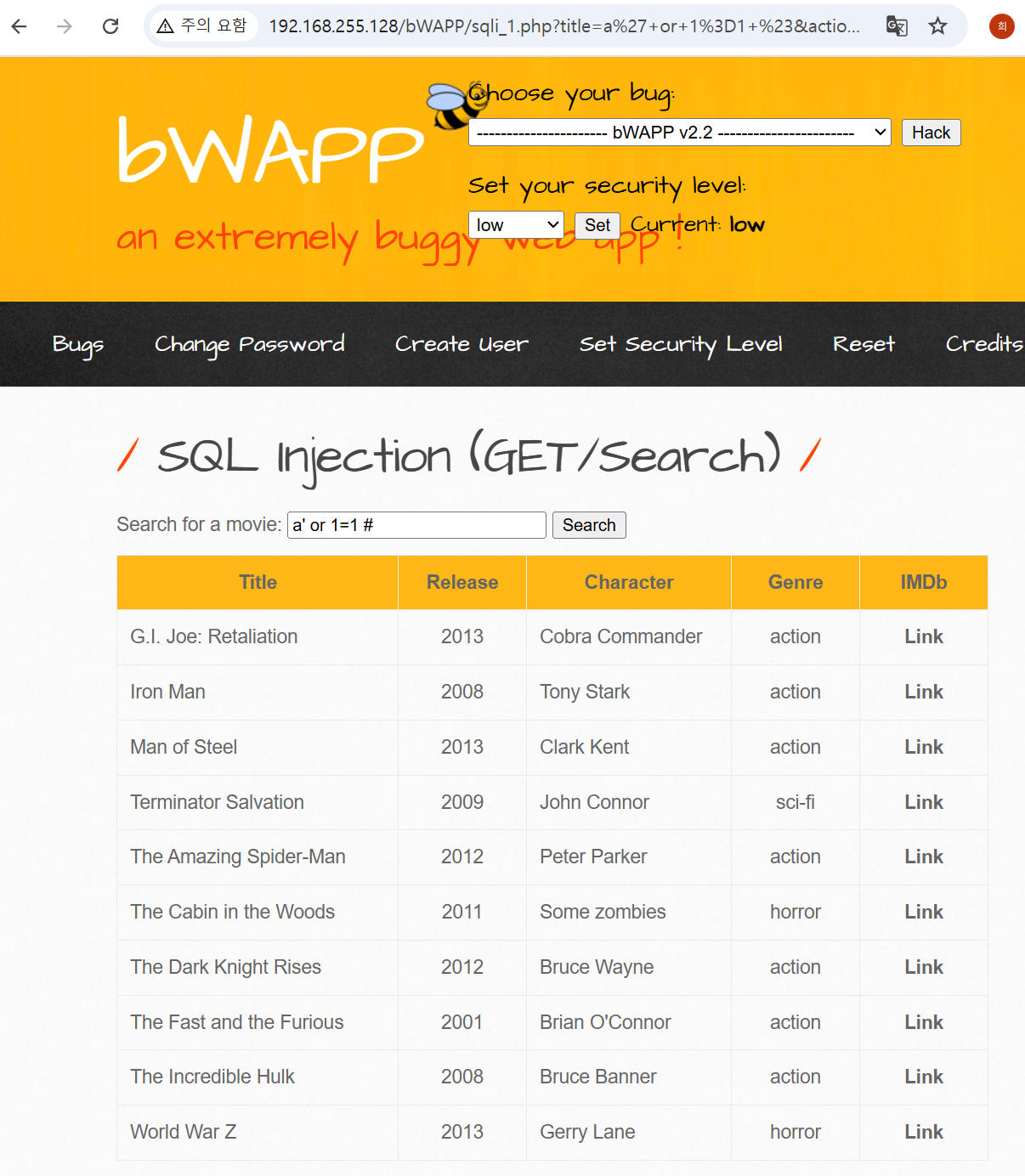Screen dimensions: 1025x1176
Task: Click the title 'The Dark Knight Rises'
Action: click(226, 967)
